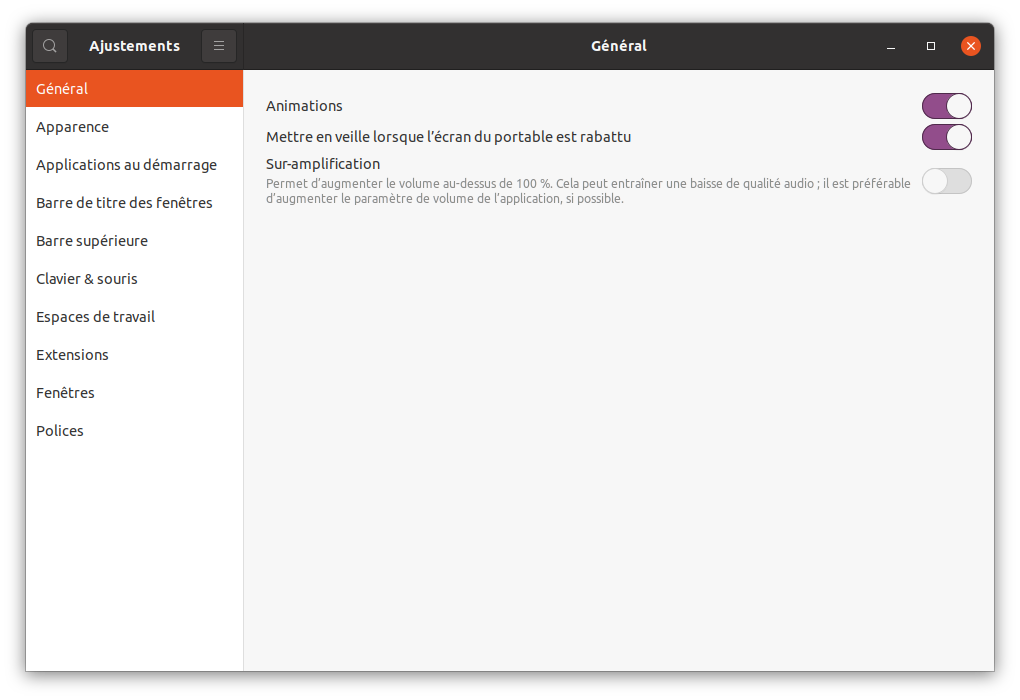Select Barre supérieure in sidebar

(x=135, y=241)
